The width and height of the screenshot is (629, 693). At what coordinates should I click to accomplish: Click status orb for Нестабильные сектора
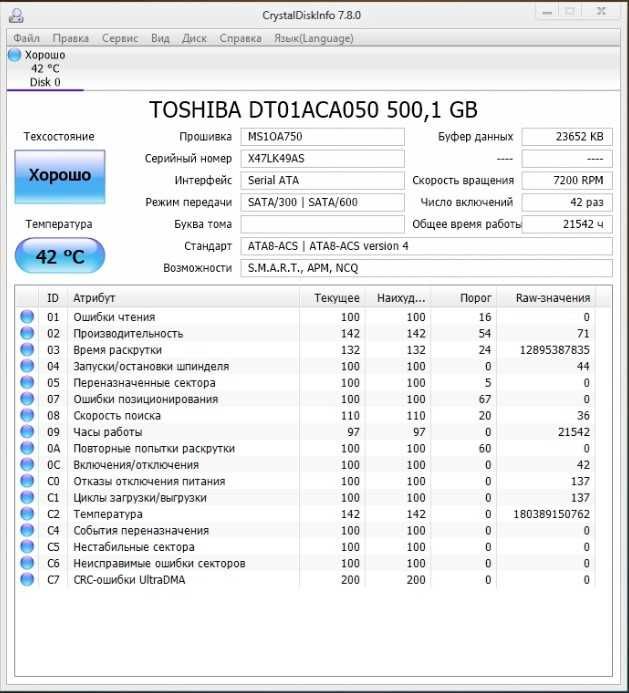click(27, 547)
